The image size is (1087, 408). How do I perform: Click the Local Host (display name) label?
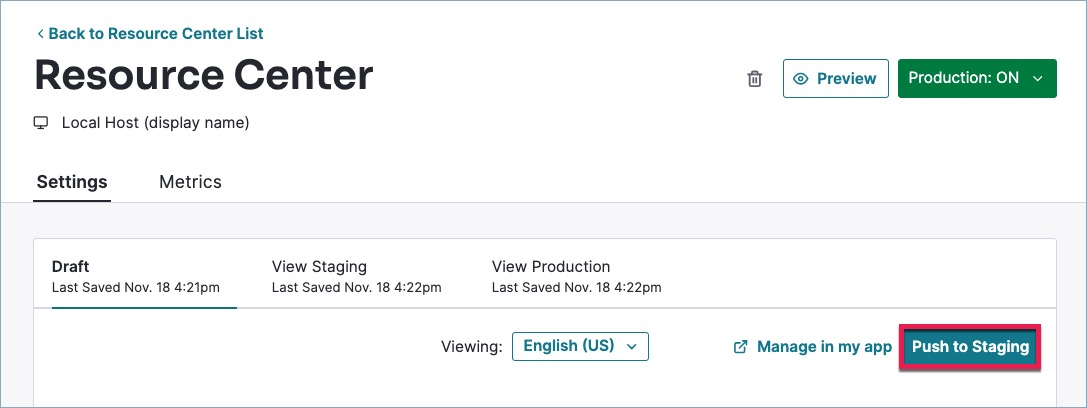155,123
